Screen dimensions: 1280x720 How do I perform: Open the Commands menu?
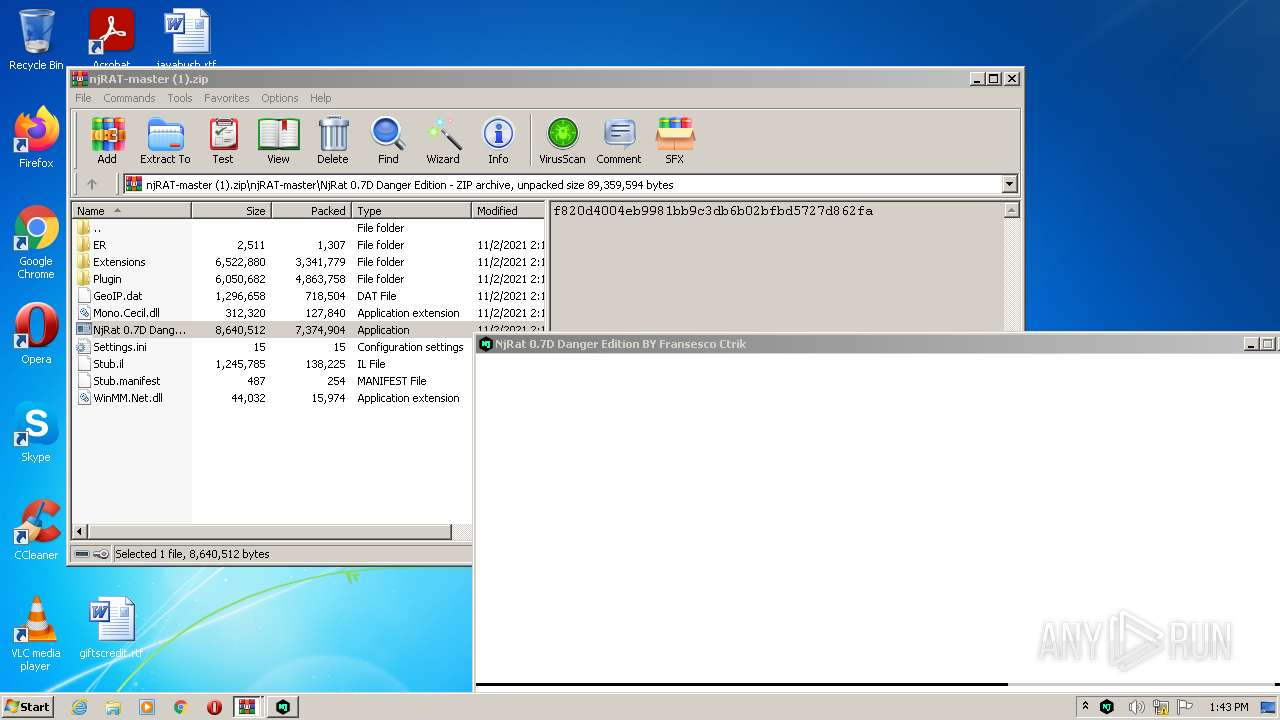pyautogui.click(x=129, y=98)
